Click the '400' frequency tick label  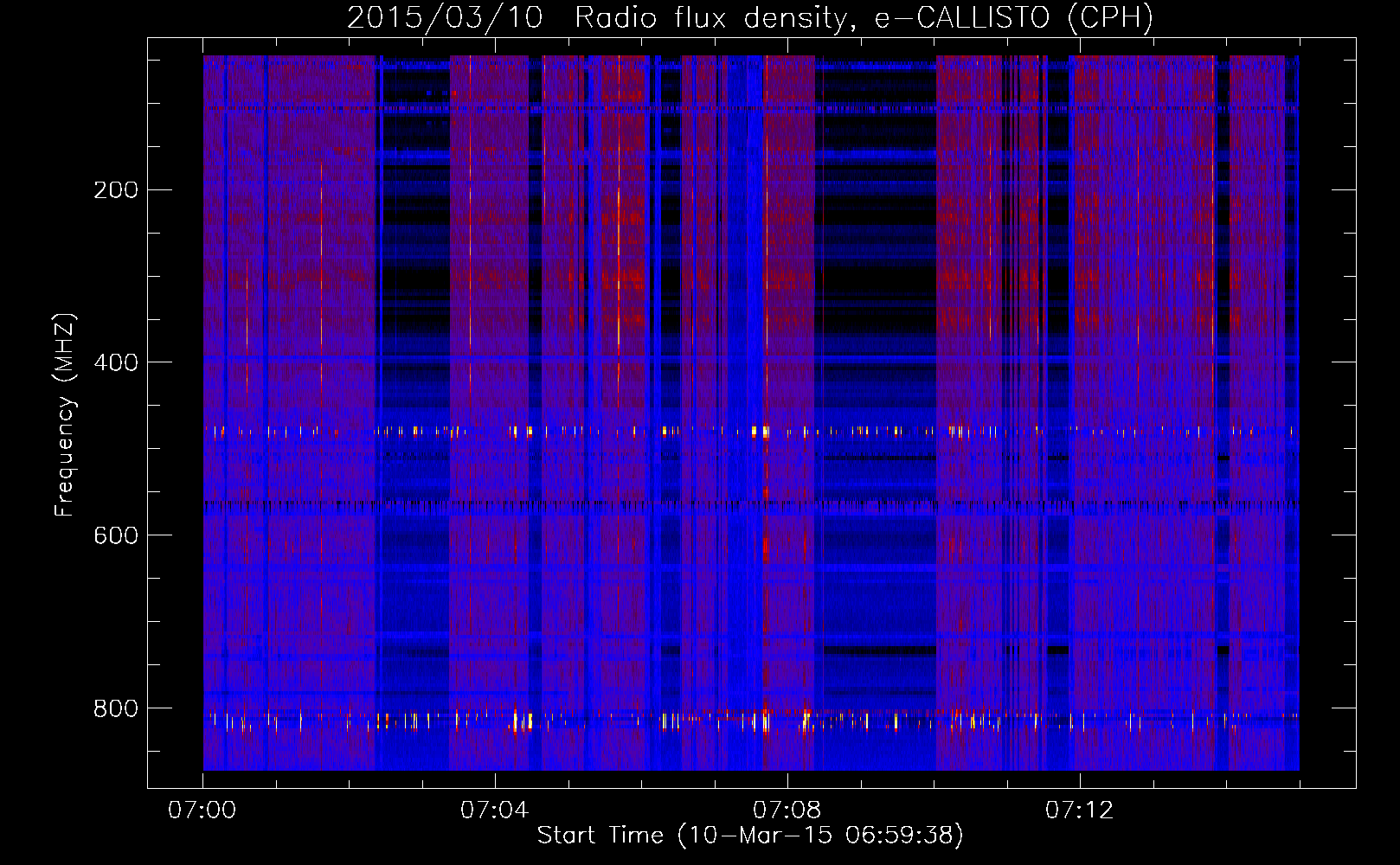[116, 362]
